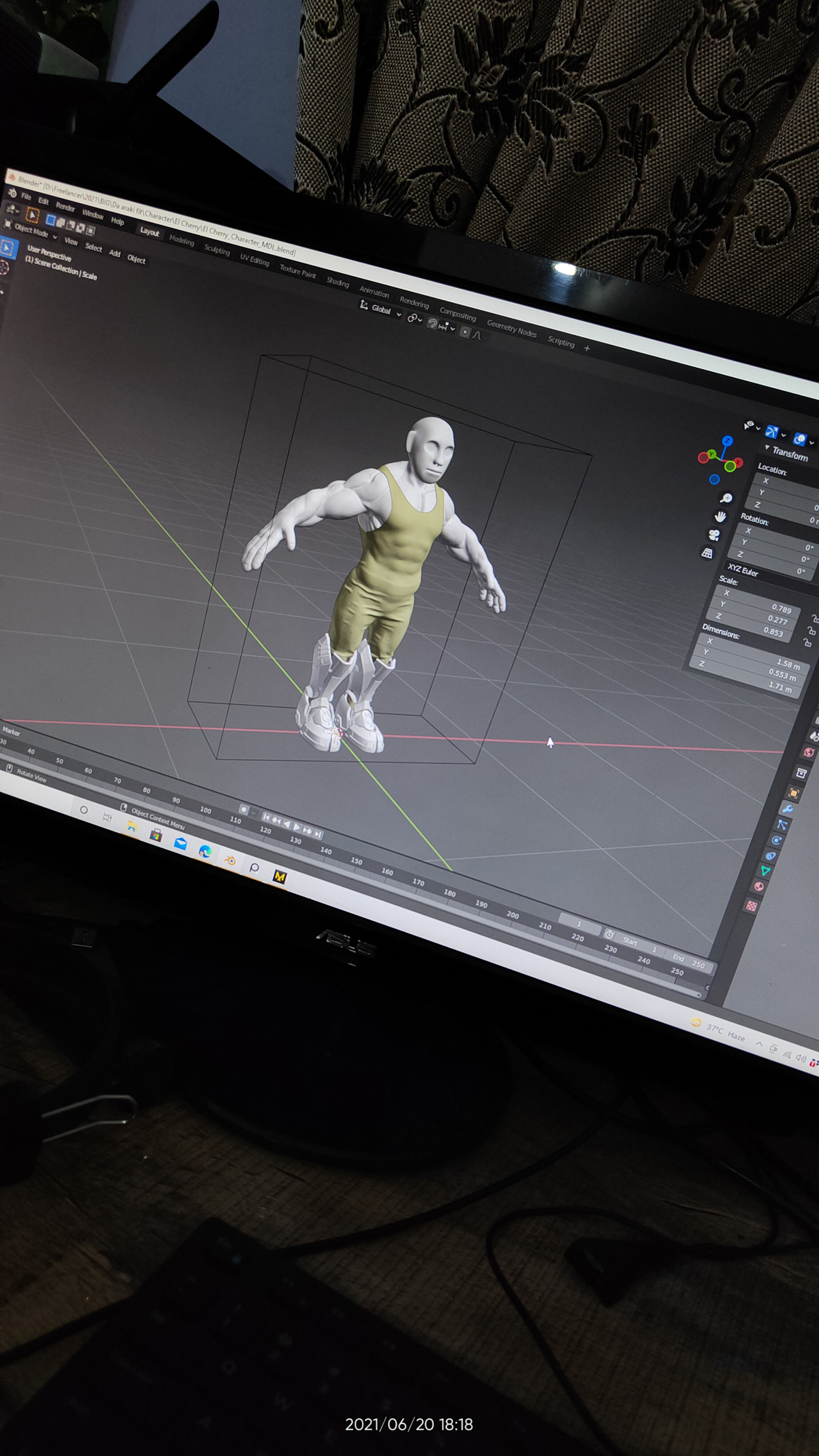The image size is (819, 1456).
Task: Toggle snapping magnet in viewport header
Action: [432, 323]
